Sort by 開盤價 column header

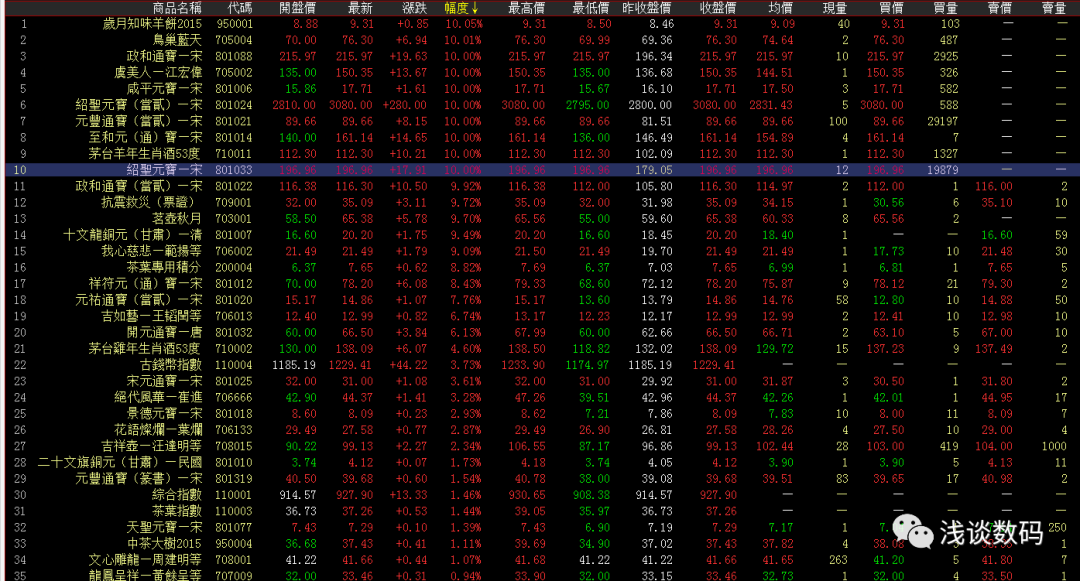[x=298, y=8]
